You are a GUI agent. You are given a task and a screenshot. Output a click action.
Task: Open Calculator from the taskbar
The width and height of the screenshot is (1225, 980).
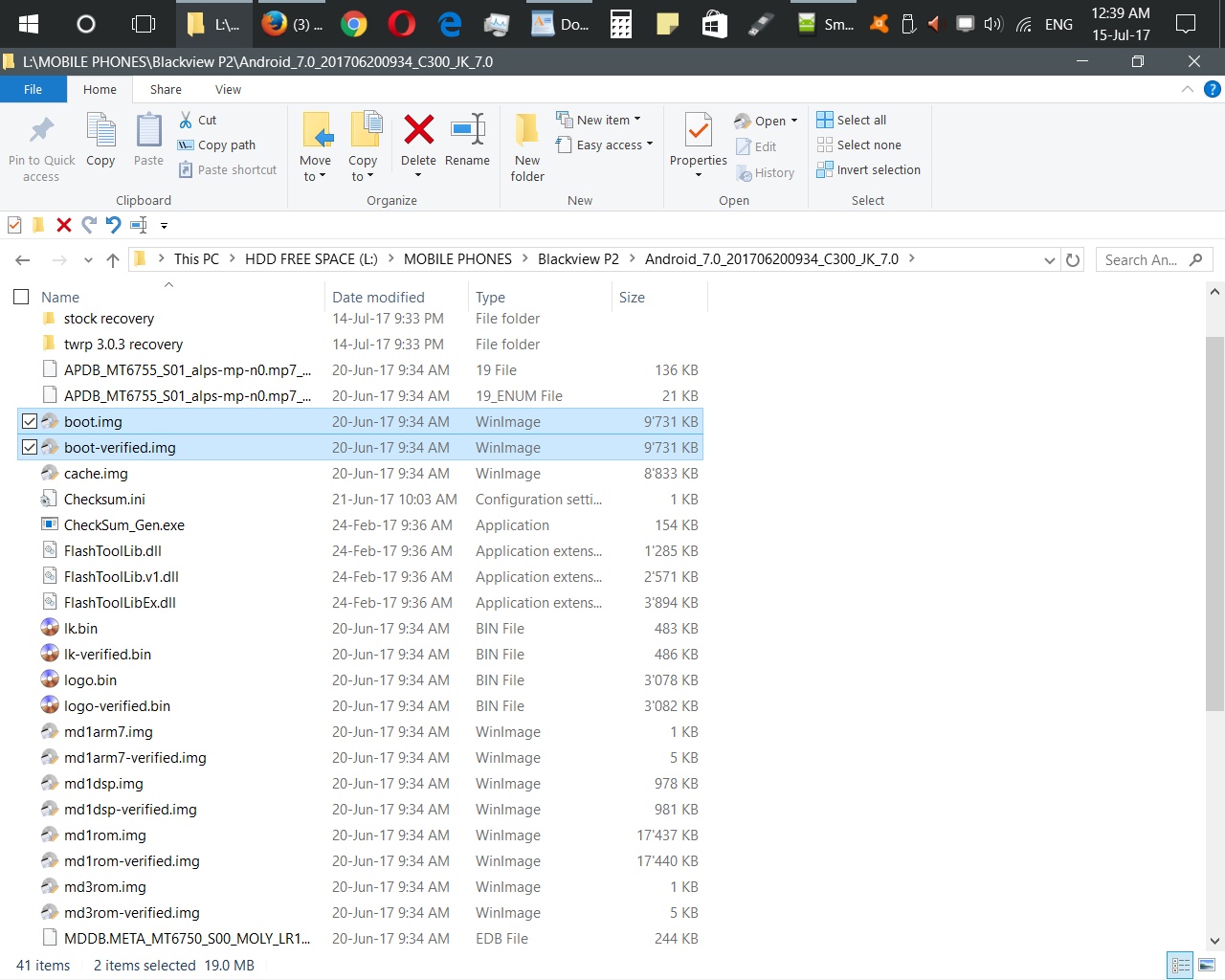[620, 24]
